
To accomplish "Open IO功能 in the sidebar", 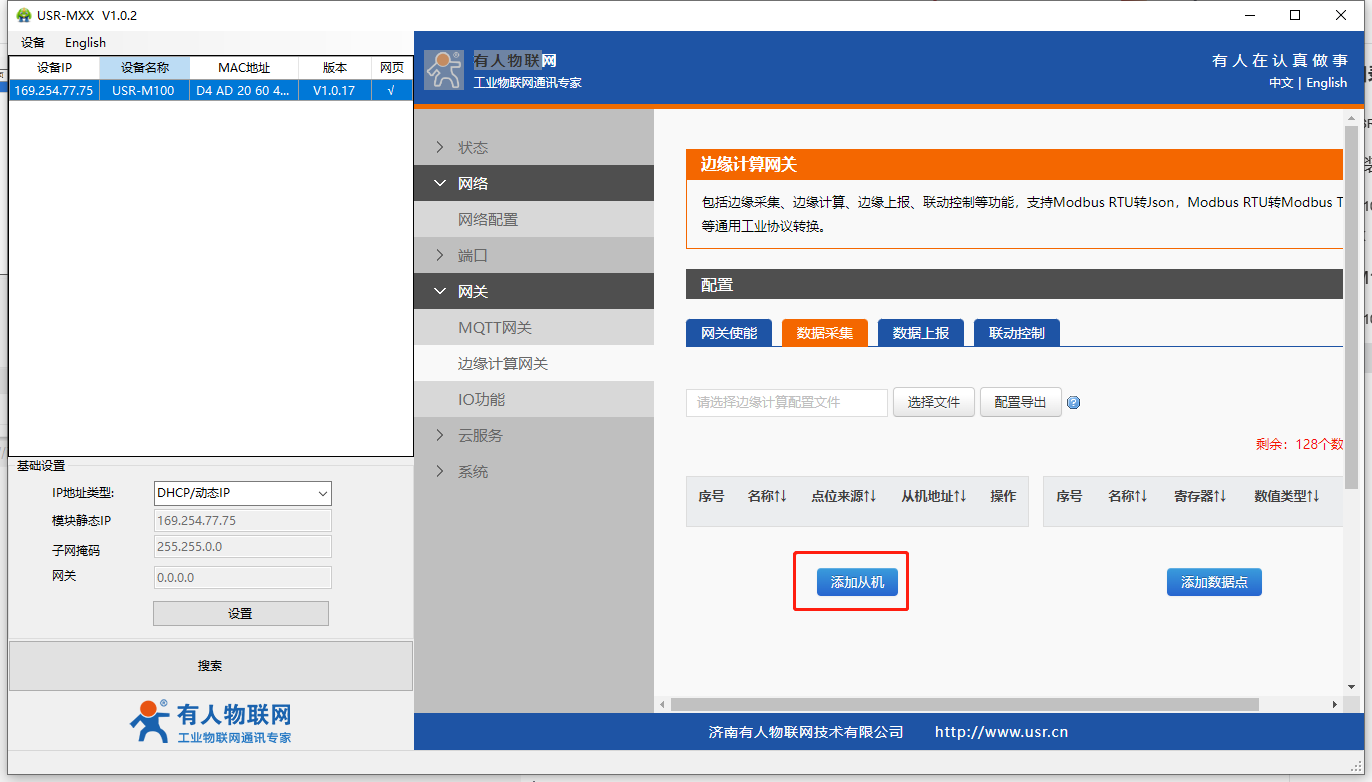I will (x=534, y=400).
